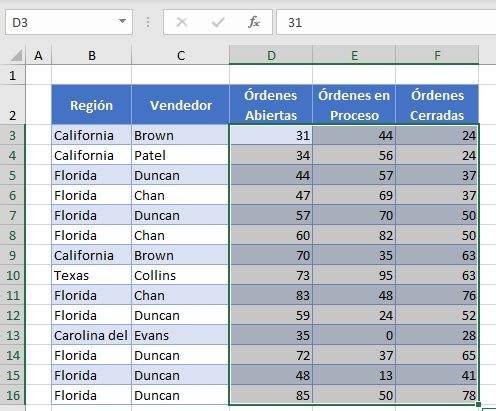496x411 pixels.
Task: Click the formula bar showing 31
Action: 386,22
